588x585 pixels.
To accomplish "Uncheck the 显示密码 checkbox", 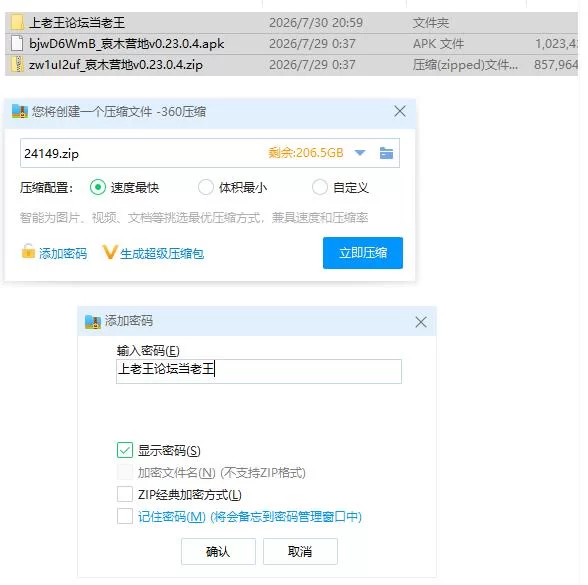I will [125, 450].
